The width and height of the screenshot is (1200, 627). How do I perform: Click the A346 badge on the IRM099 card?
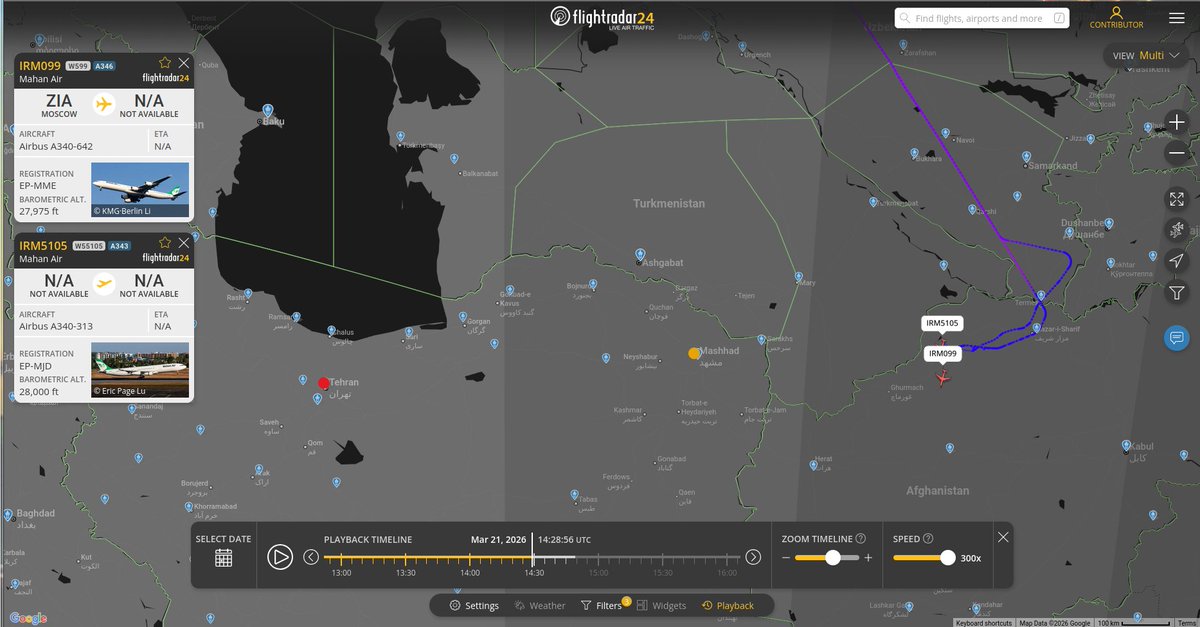tap(105, 66)
